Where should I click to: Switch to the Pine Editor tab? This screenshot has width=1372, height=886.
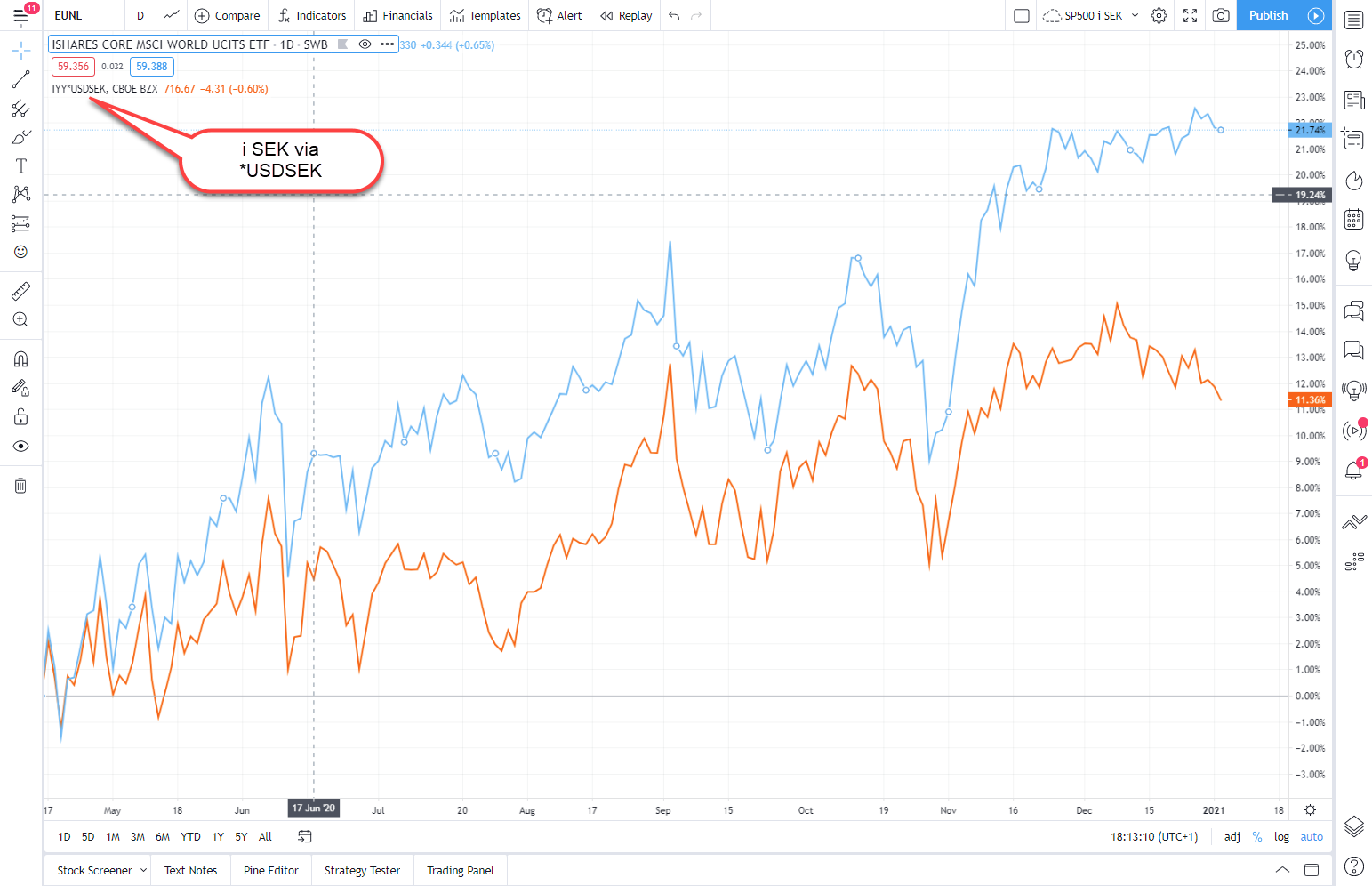pyautogui.click(x=270, y=870)
